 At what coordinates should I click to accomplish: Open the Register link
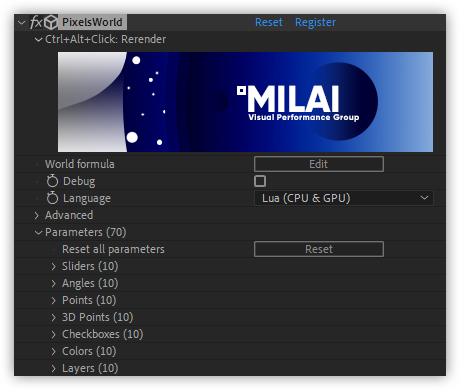pos(315,22)
